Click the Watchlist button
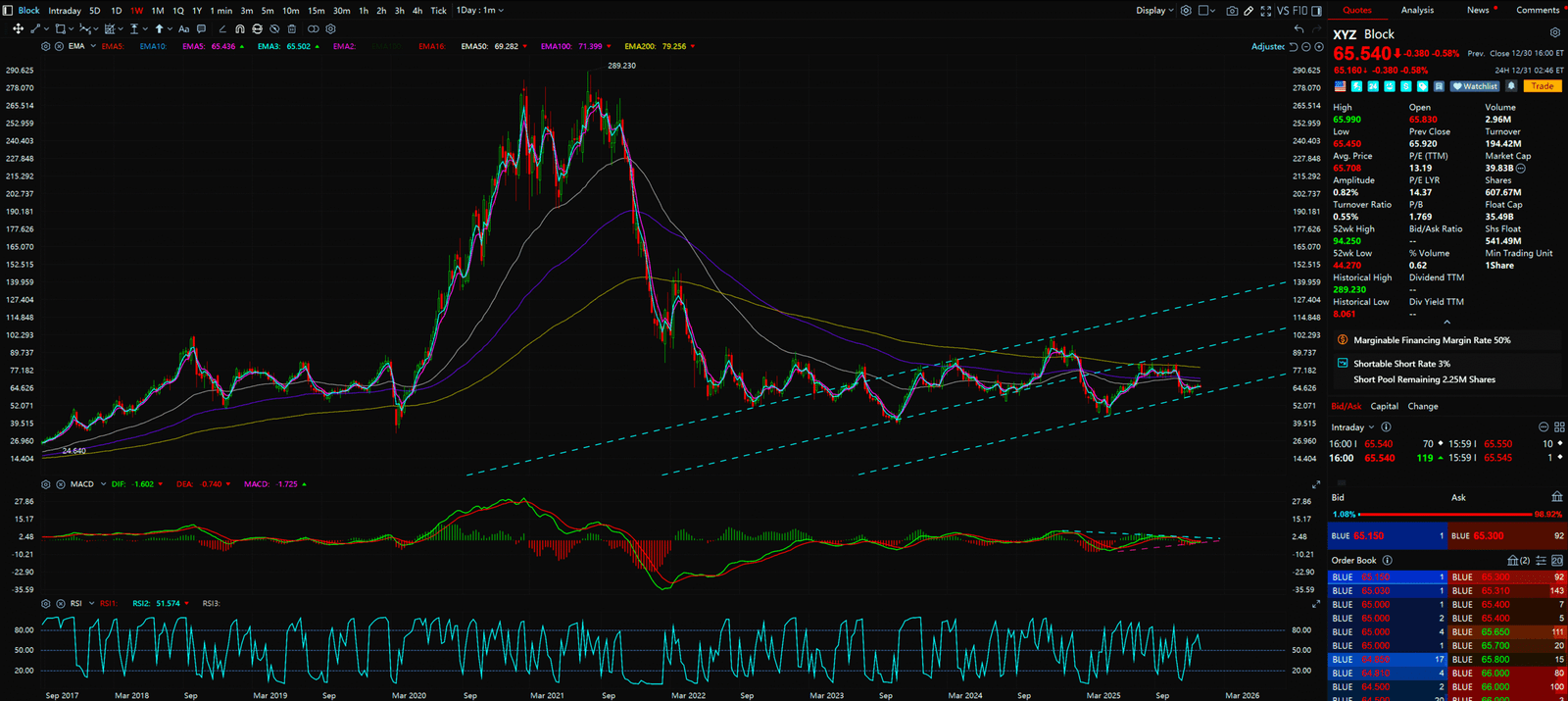 pos(1475,86)
